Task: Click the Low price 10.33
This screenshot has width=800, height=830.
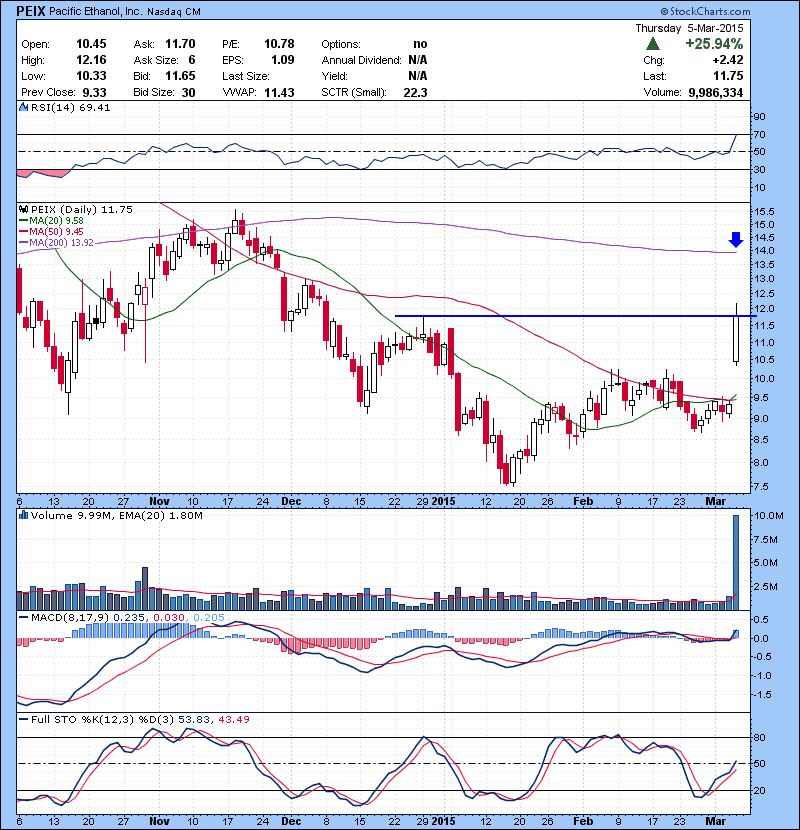Action: pos(91,76)
